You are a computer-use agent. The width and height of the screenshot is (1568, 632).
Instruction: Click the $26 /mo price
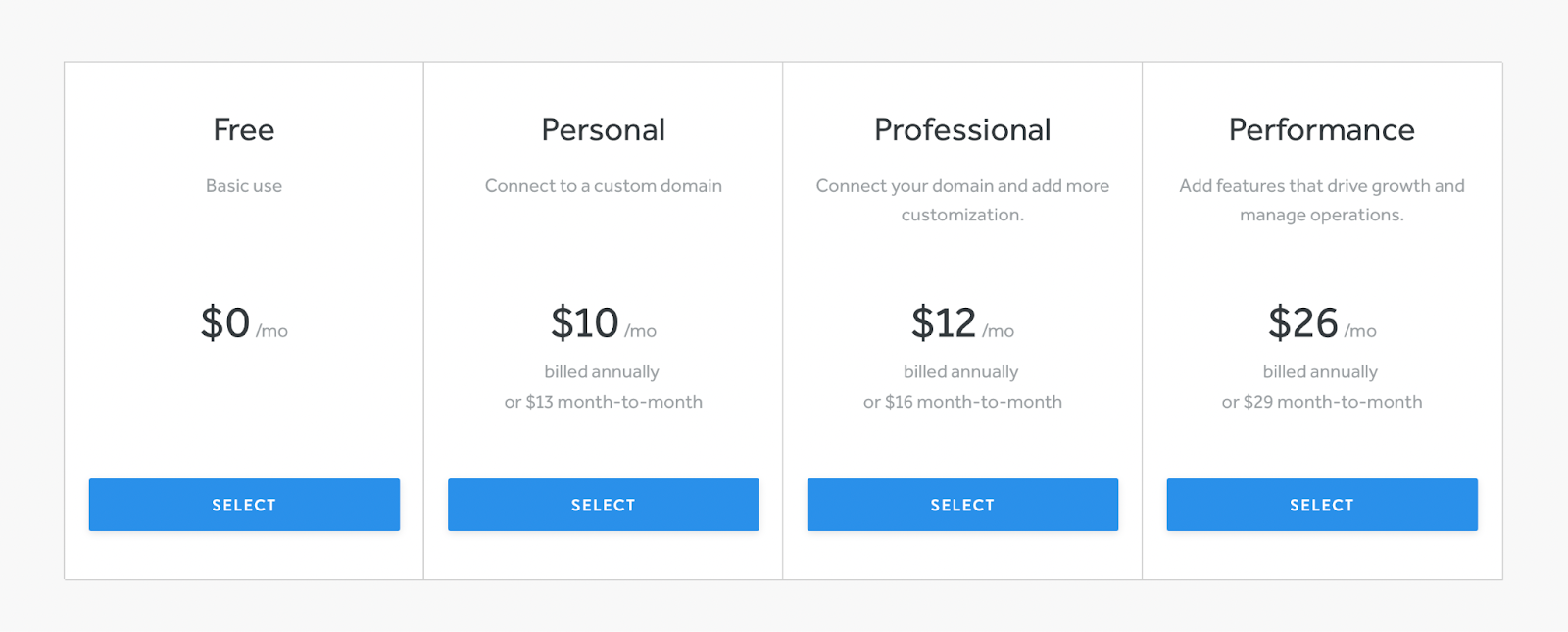tap(1322, 322)
